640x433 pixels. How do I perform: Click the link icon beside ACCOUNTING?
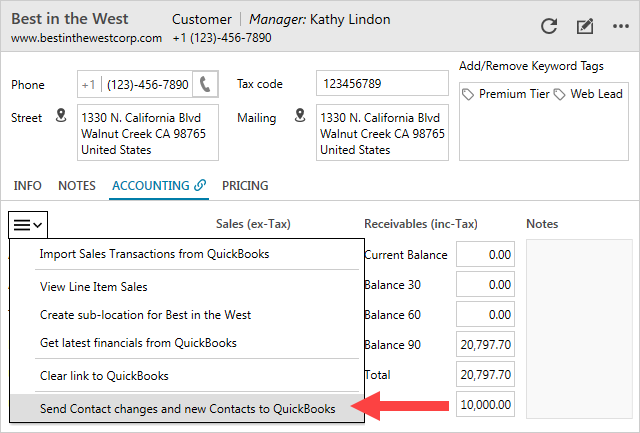click(x=200, y=186)
